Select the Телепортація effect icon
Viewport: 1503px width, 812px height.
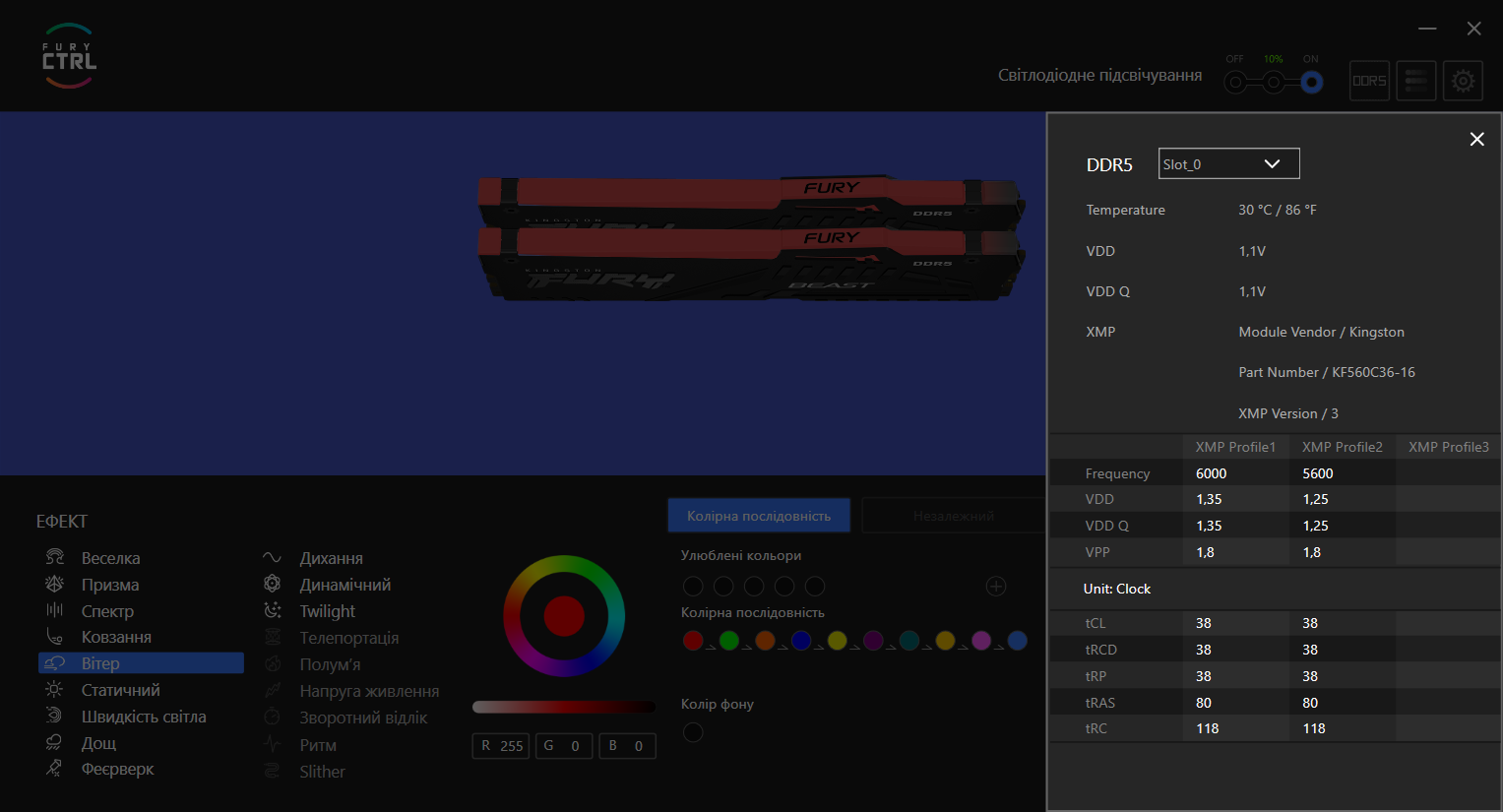point(273,637)
